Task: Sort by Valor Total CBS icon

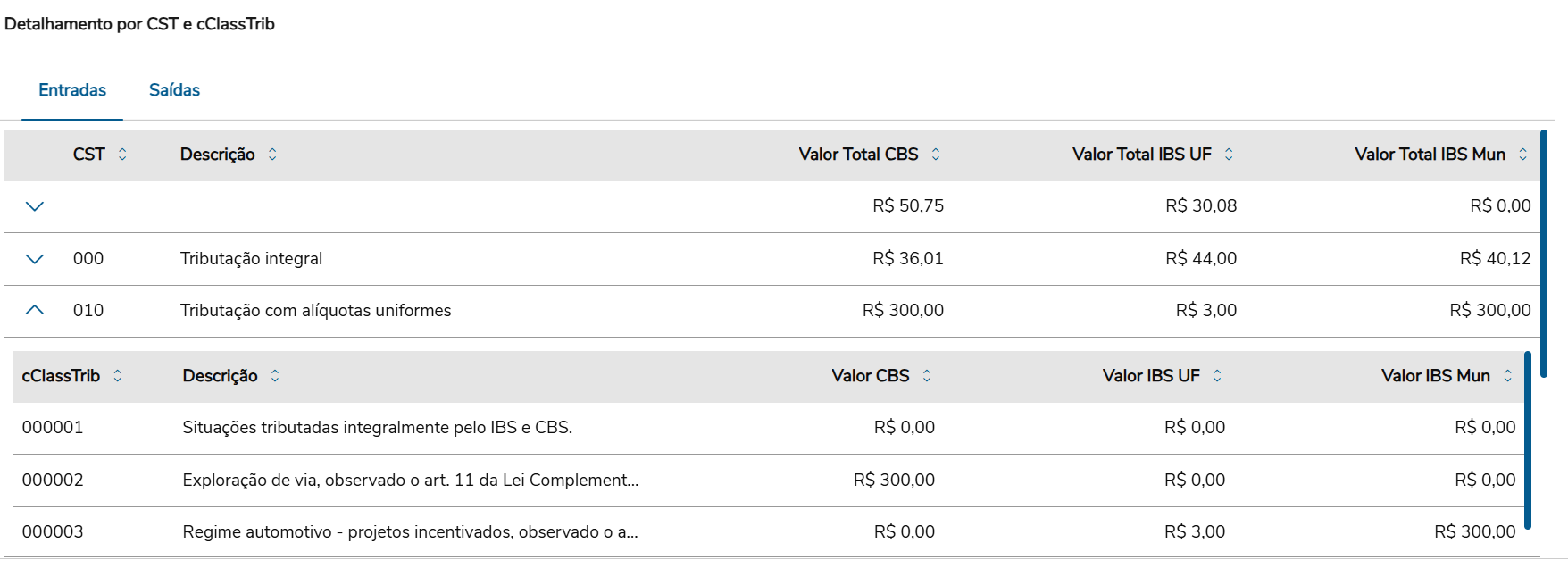Action: pos(936,155)
